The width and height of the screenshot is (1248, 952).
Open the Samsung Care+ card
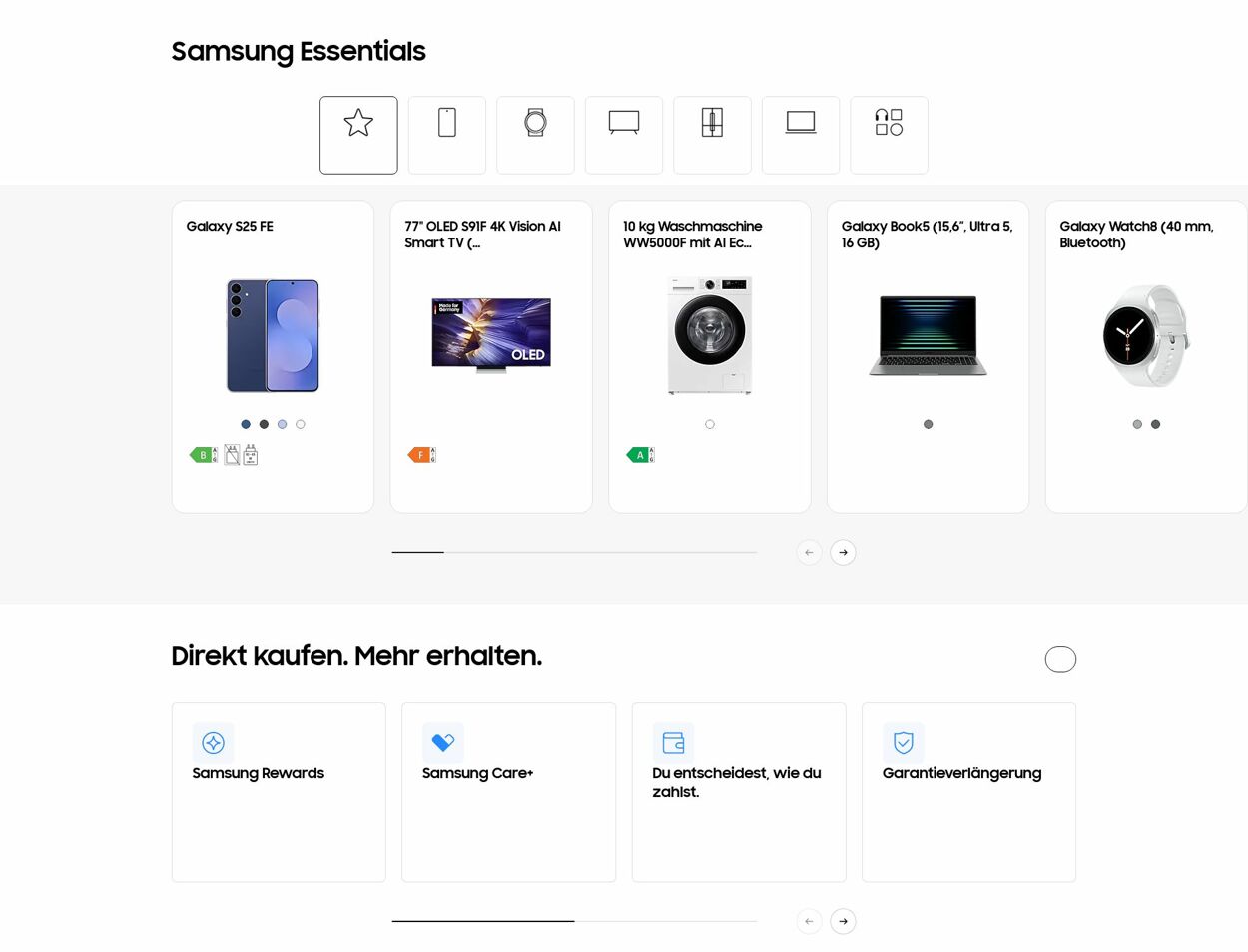click(x=509, y=792)
